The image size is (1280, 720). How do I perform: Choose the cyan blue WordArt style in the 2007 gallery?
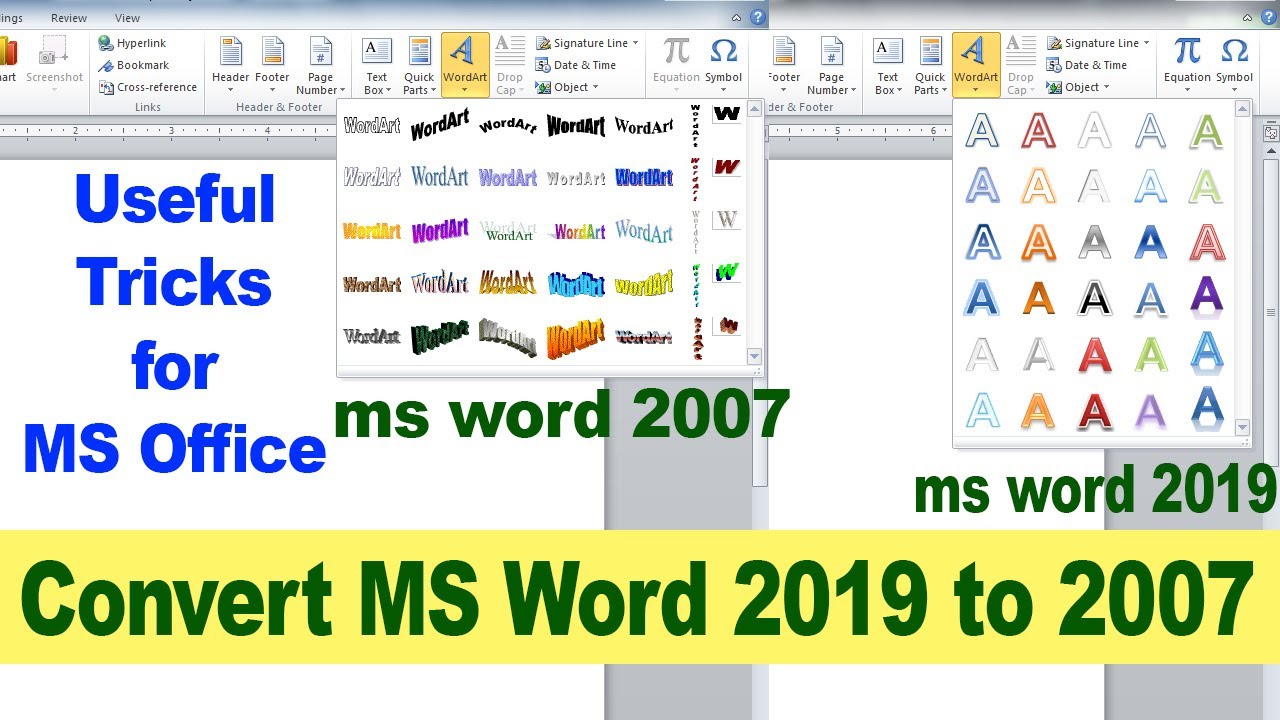(x=576, y=284)
